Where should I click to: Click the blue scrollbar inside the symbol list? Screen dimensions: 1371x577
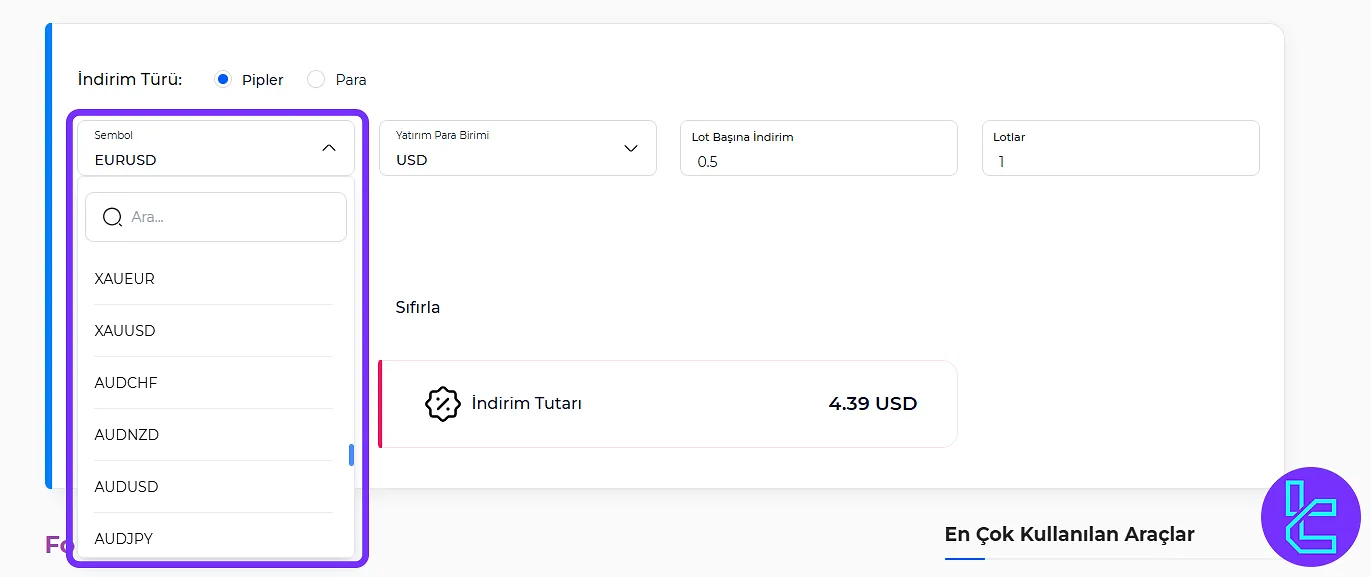351,455
